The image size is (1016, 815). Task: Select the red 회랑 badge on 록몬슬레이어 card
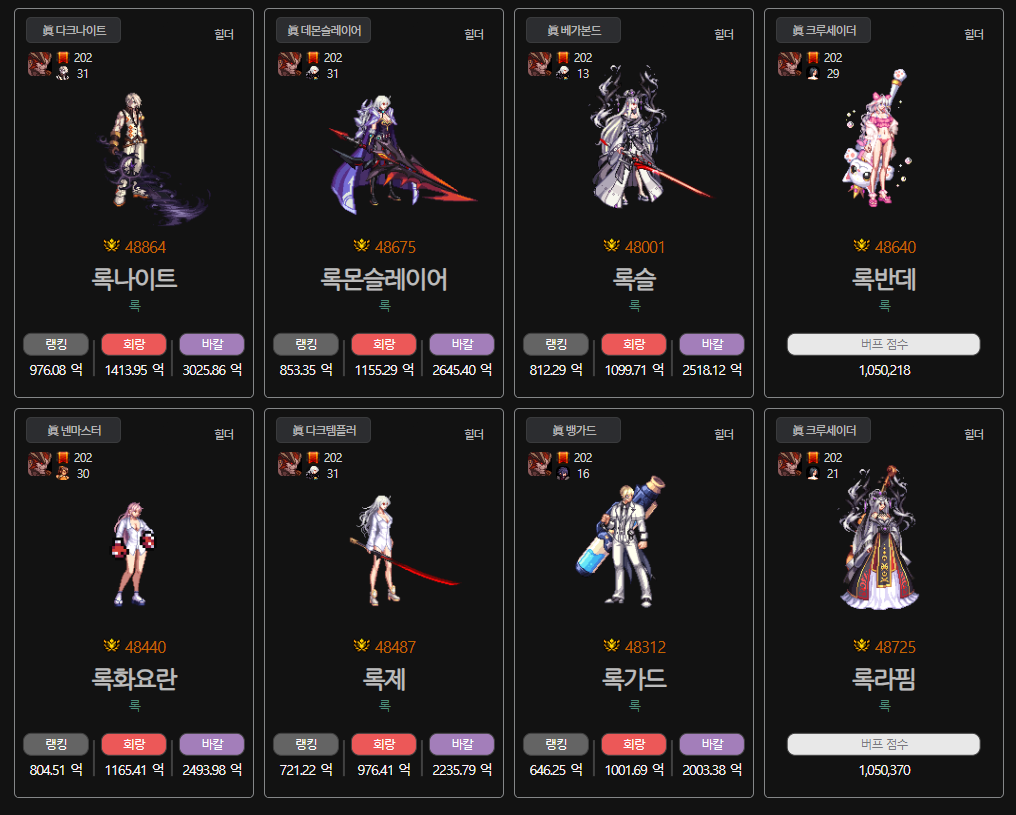pos(384,345)
